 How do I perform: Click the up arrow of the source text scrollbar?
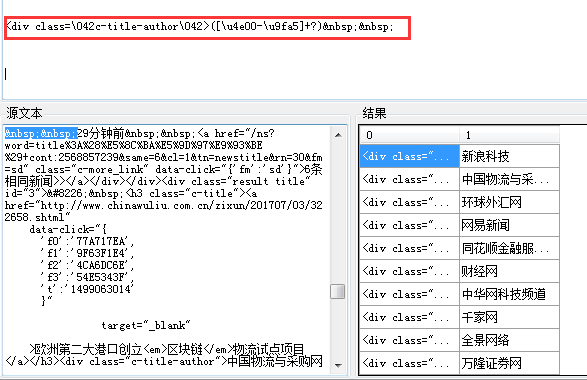pos(338,135)
